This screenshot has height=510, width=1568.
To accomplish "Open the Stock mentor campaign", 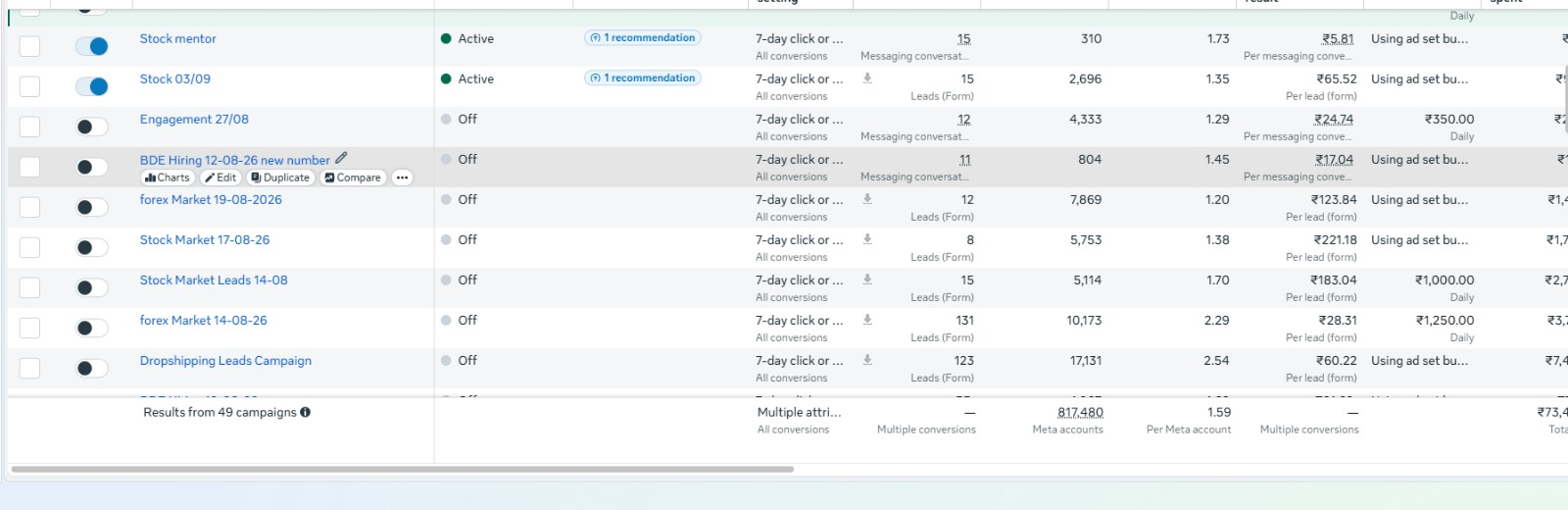I will 178,38.
